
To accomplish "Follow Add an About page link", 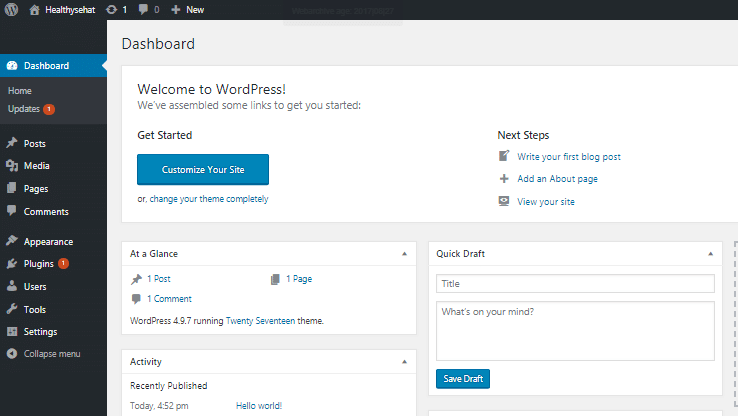I will [x=557, y=179].
